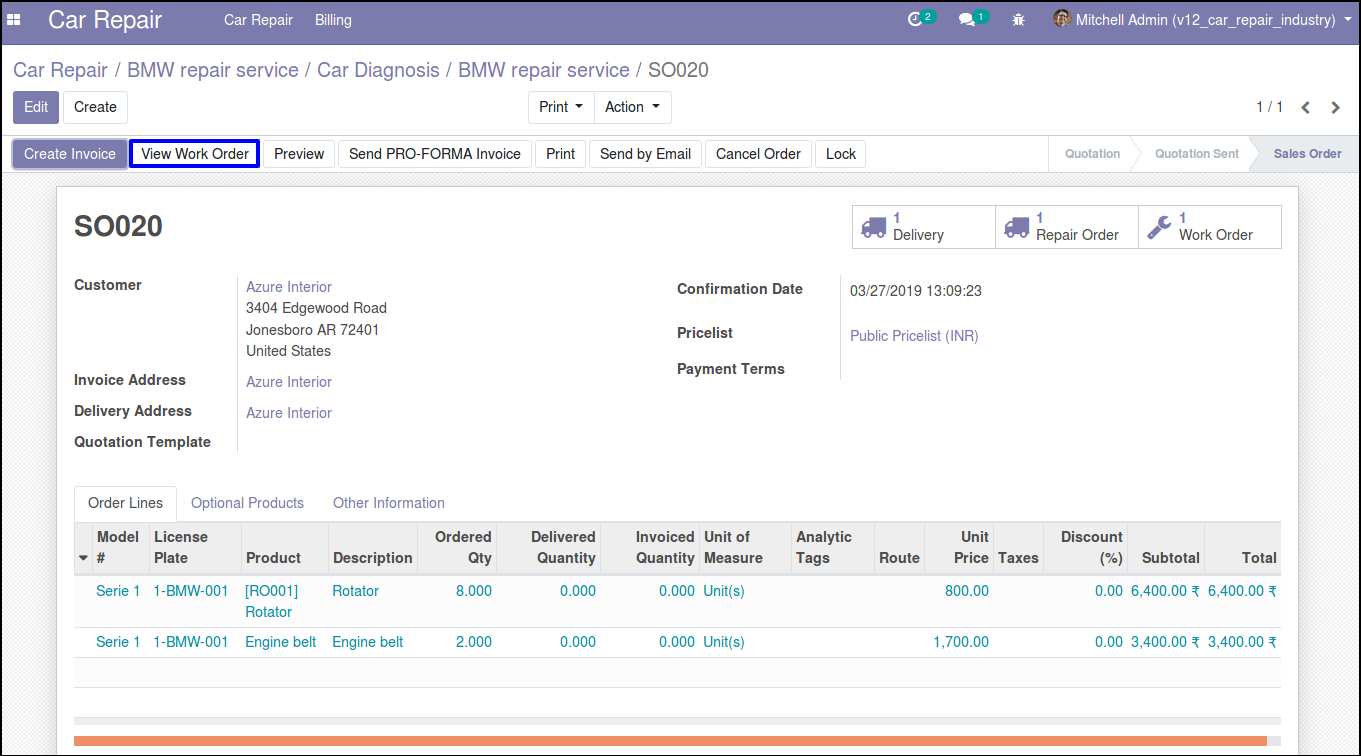The height and width of the screenshot is (756, 1361).
Task: Click the debug bug icon
Action: [x=1018, y=19]
